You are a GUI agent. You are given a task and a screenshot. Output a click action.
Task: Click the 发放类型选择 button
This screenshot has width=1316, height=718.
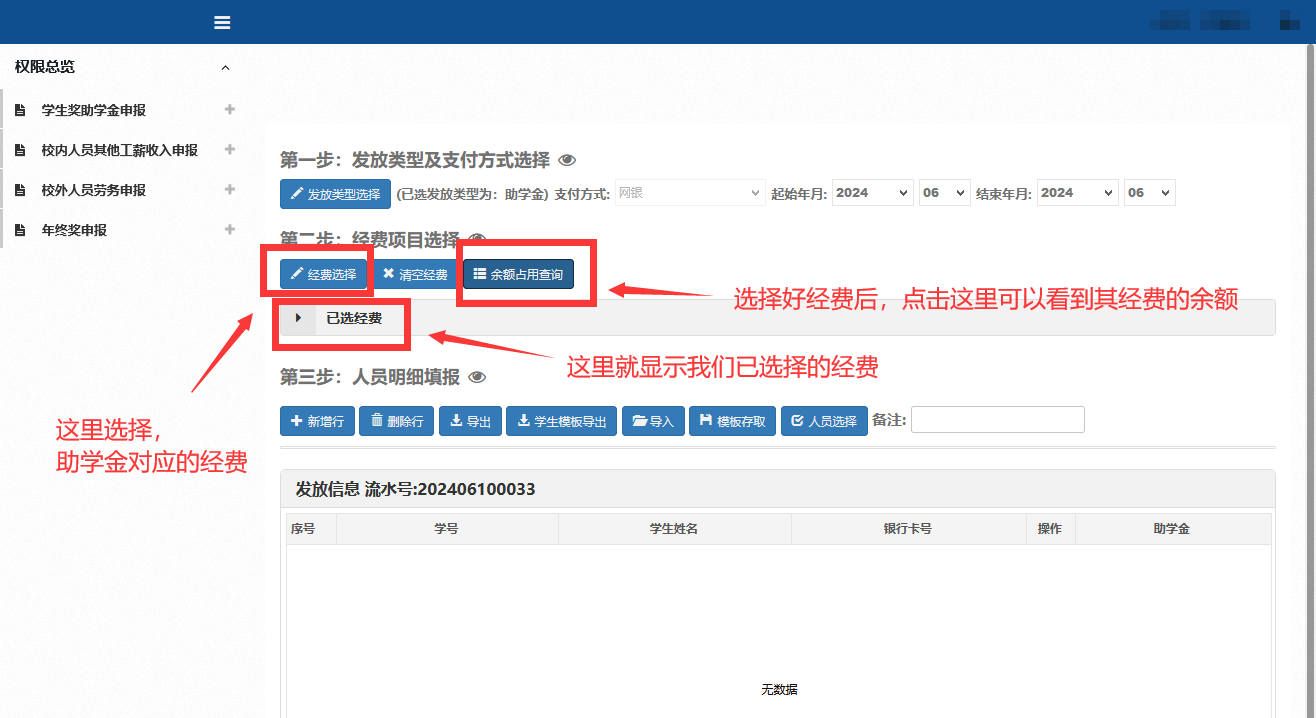[x=335, y=194]
